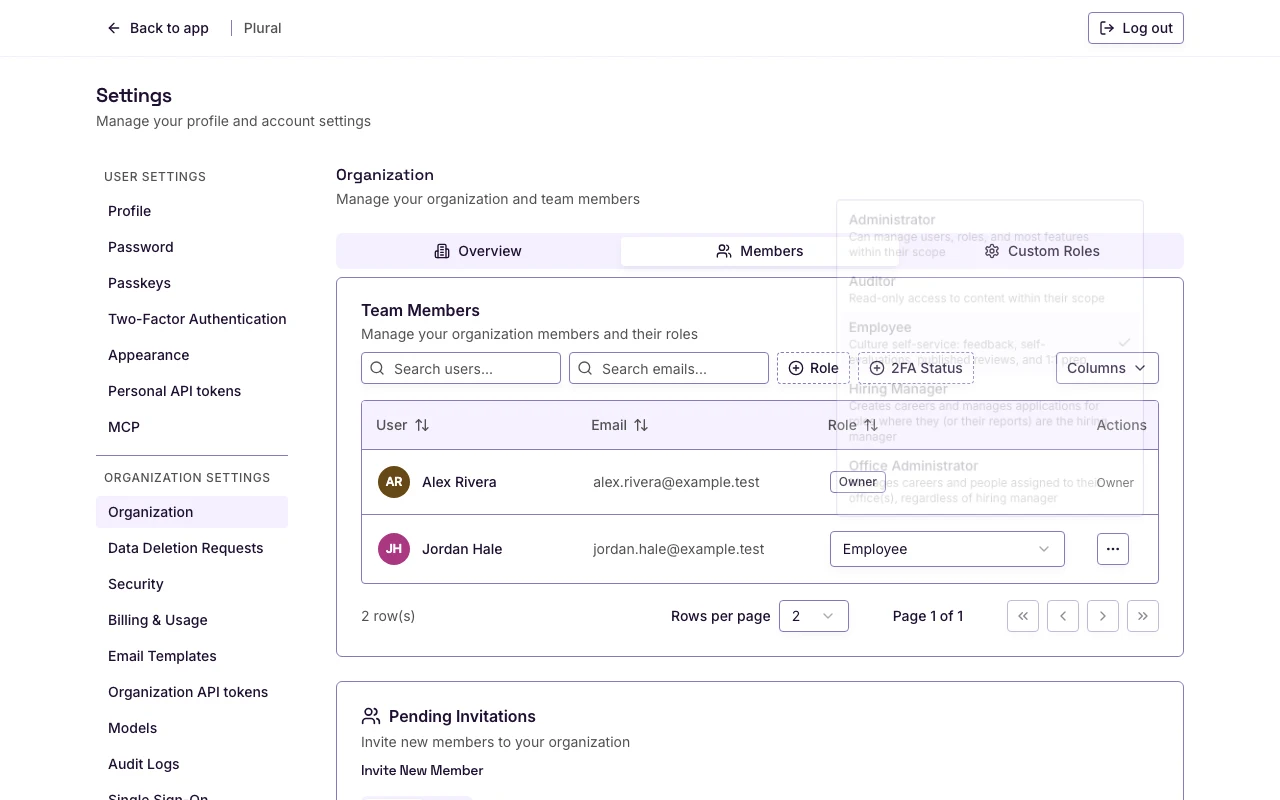Click the email alex.rivera@example.test
This screenshot has height=800, width=1280.
[x=676, y=482]
